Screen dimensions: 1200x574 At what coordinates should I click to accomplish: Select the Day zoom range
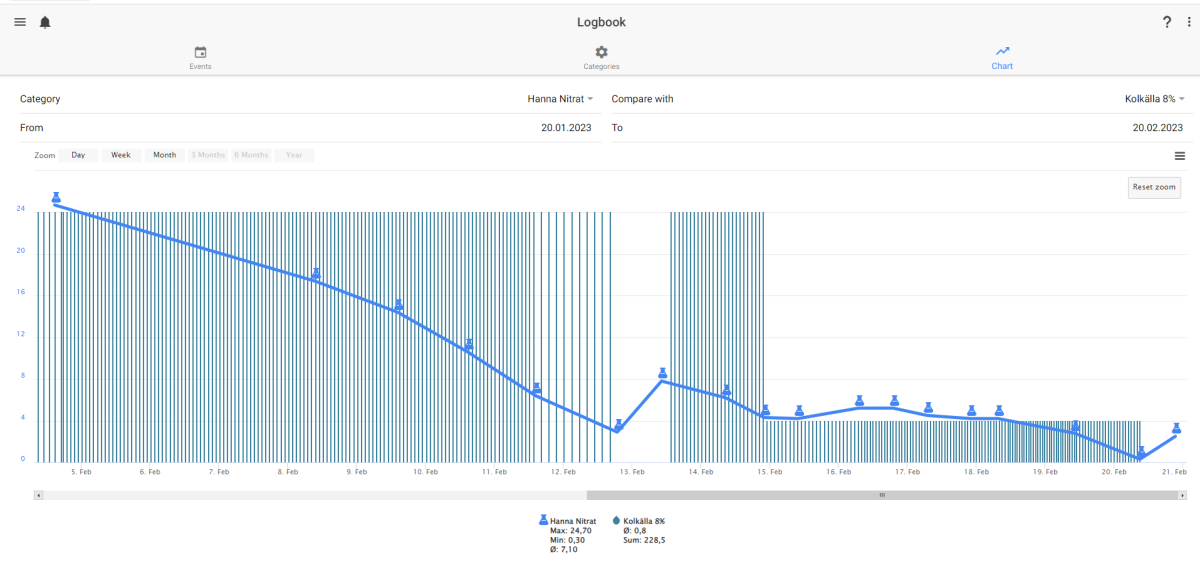point(78,155)
